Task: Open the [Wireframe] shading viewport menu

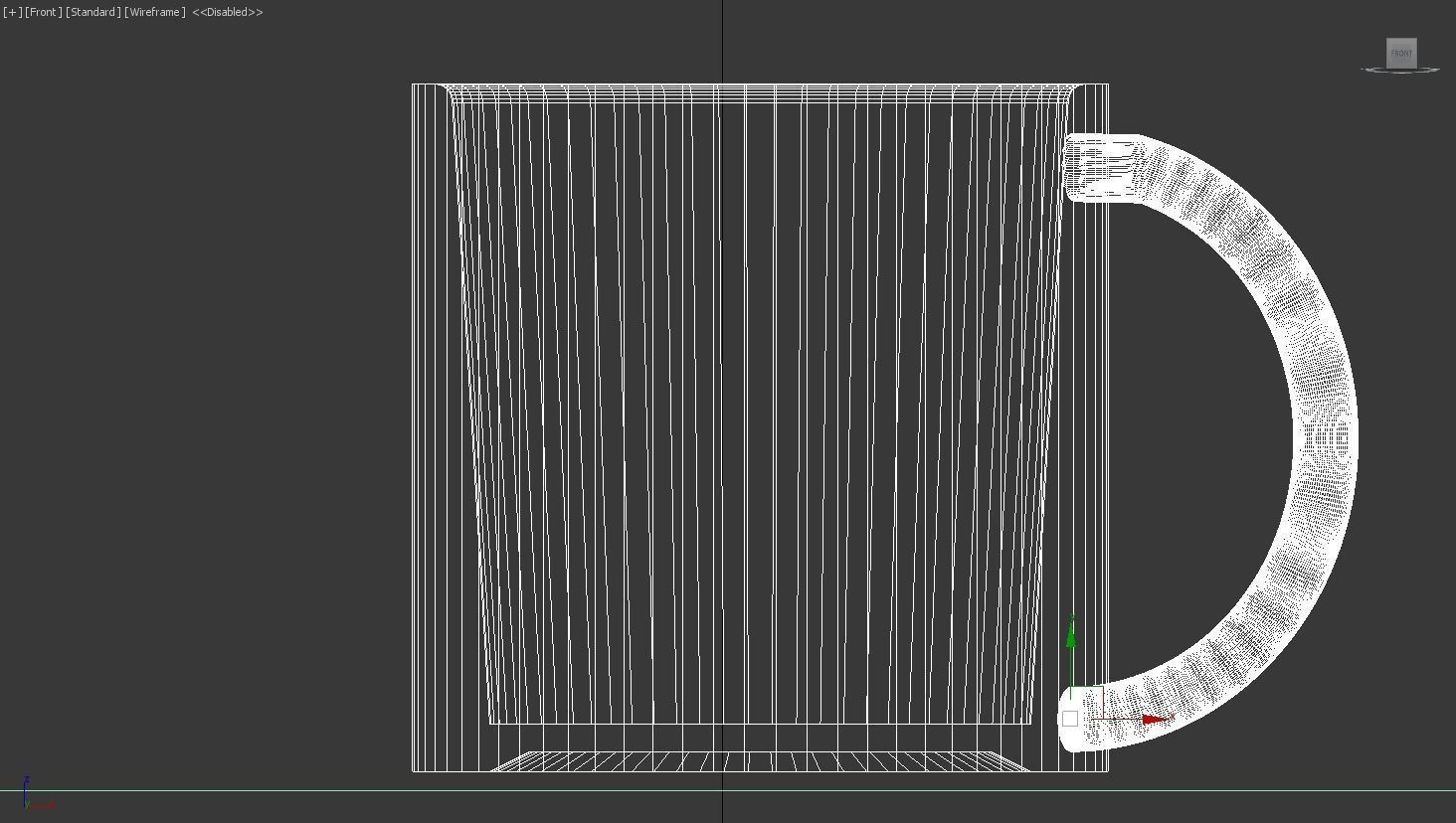Action: pyautogui.click(x=155, y=12)
